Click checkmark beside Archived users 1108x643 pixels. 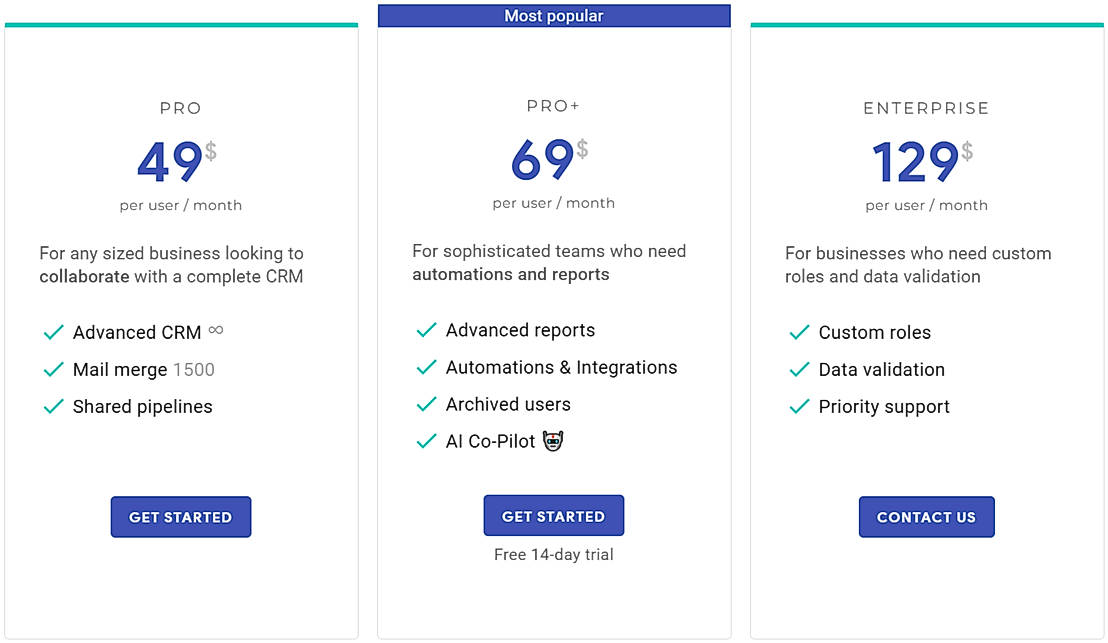427,404
